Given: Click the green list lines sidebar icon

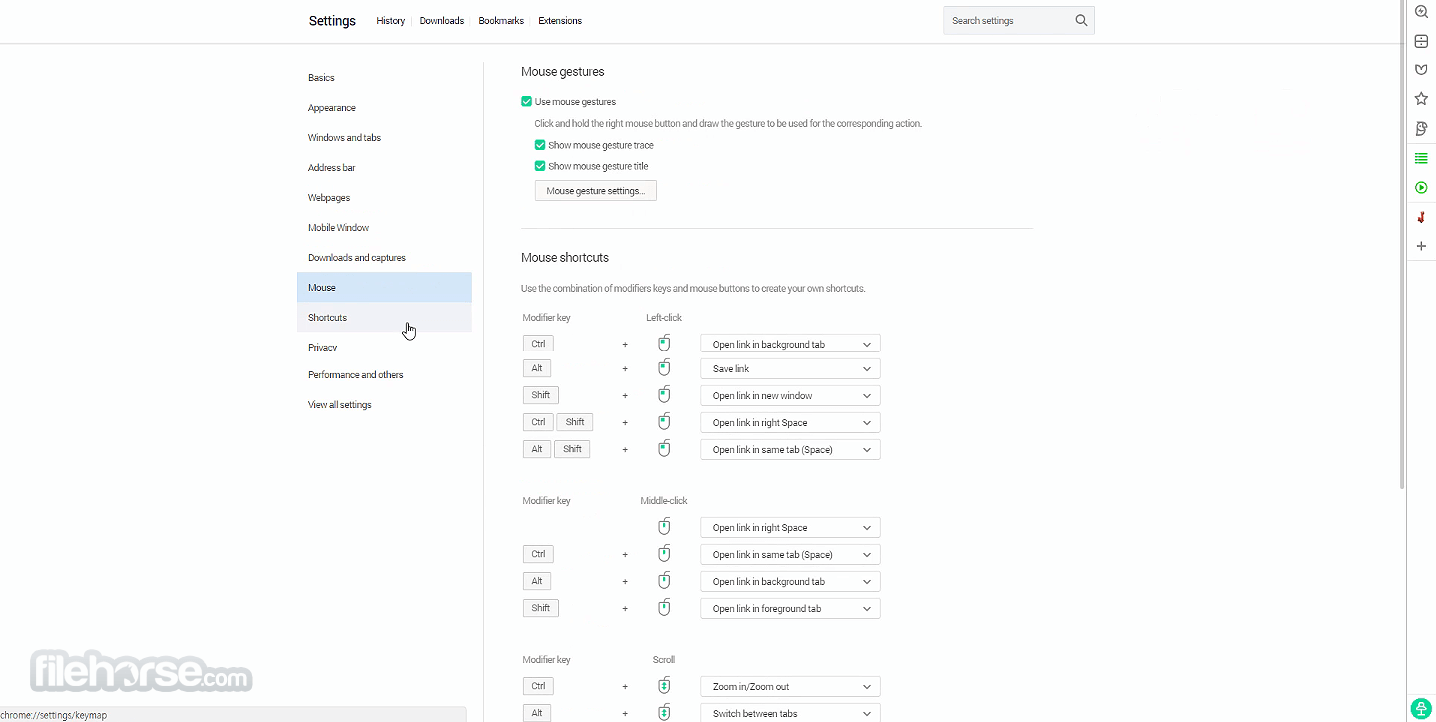Looking at the screenshot, I should (1421, 158).
